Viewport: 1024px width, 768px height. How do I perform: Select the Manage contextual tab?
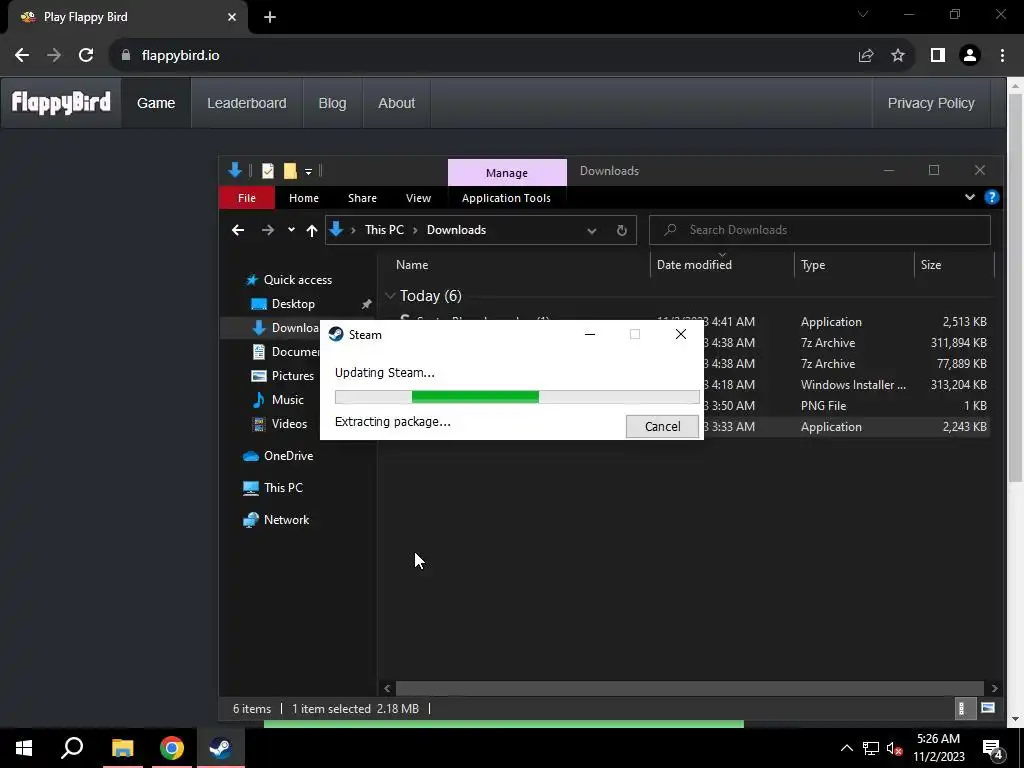pos(507,172)
